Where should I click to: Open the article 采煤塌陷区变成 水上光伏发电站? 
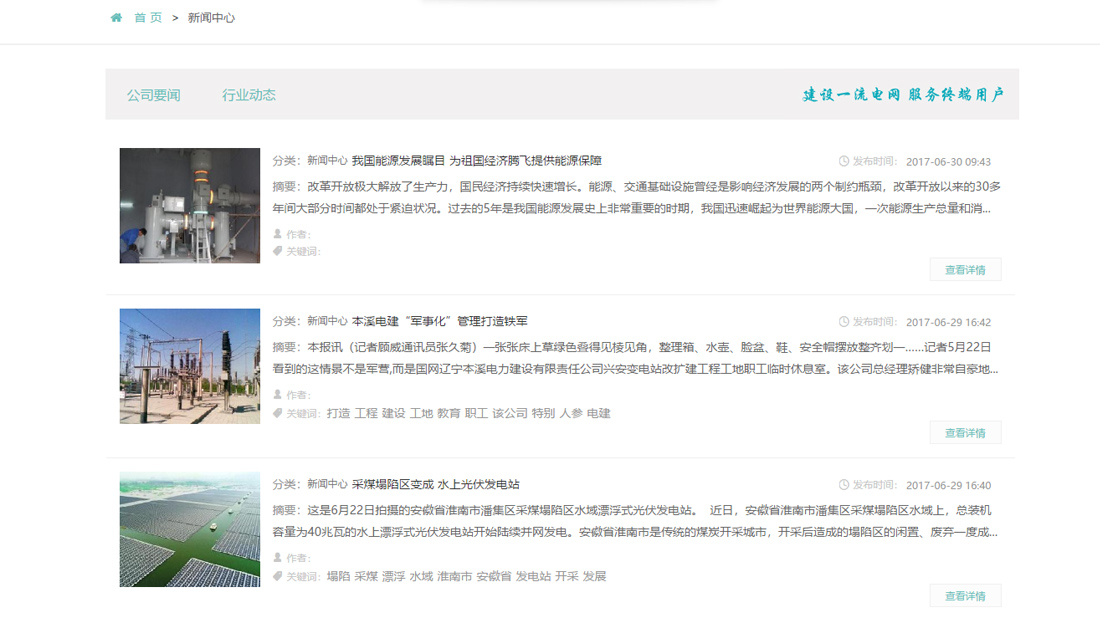pos(436,484)
